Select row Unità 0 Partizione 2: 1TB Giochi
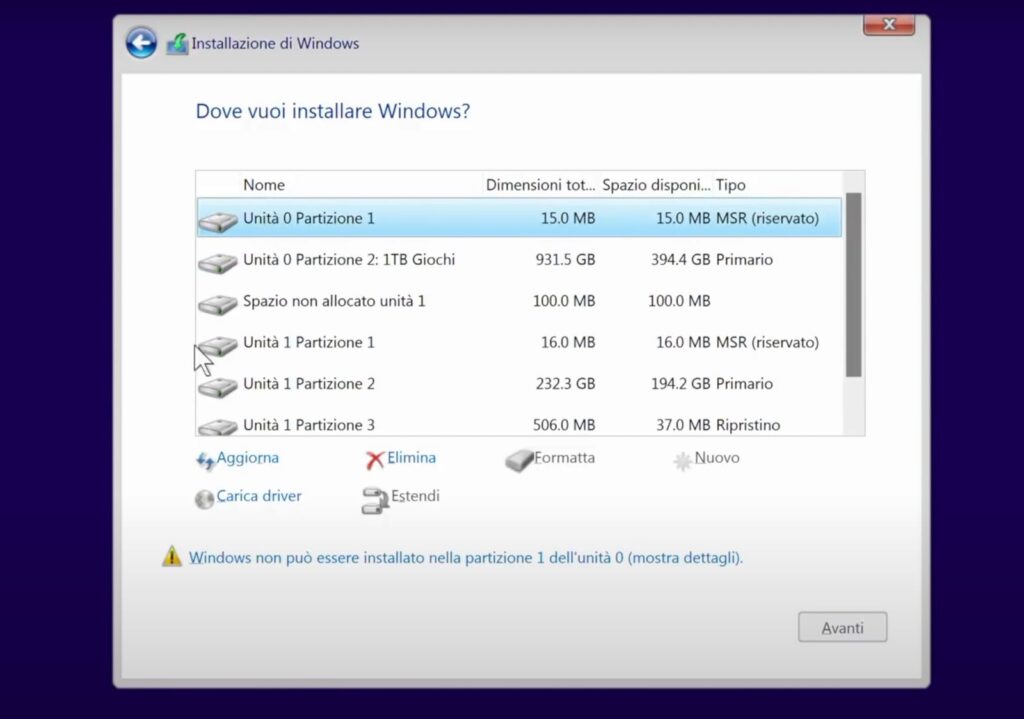This screenshot has width=1024, height=719. point(519,259)
